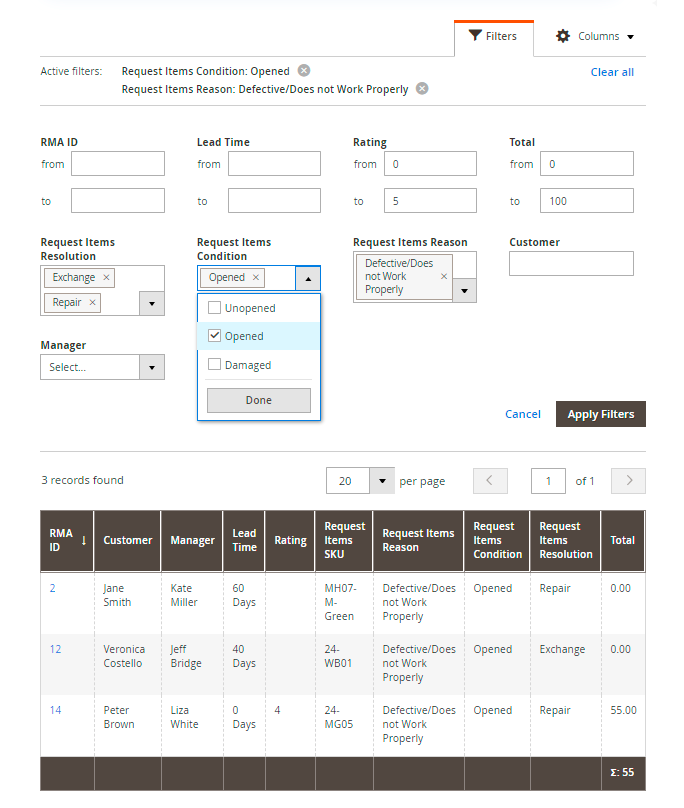Screen dimensions: 684x808
Task: Click the Apply Filters button
Action: click(x=600, y=414)
